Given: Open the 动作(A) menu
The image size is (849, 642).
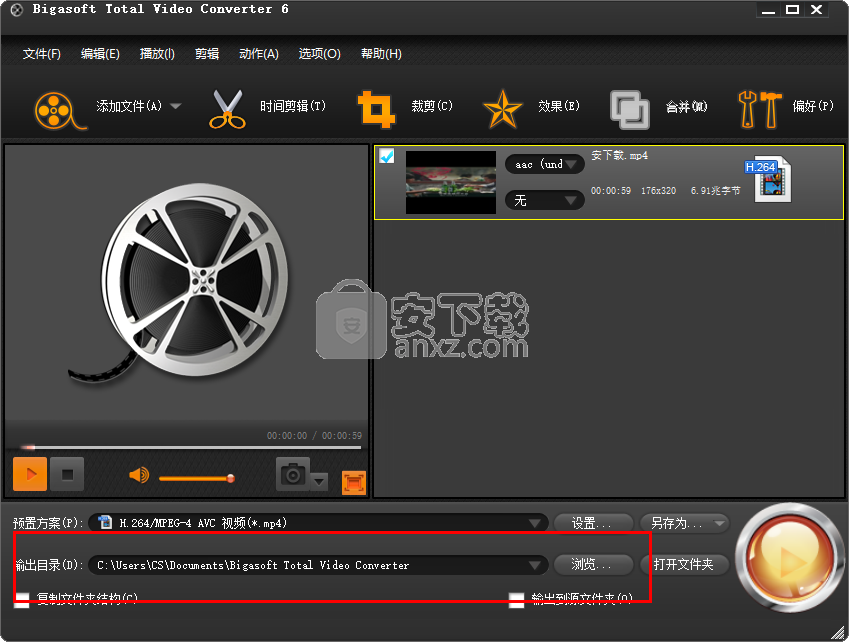Looking at the screenshot, I should (x=259, y=54).
